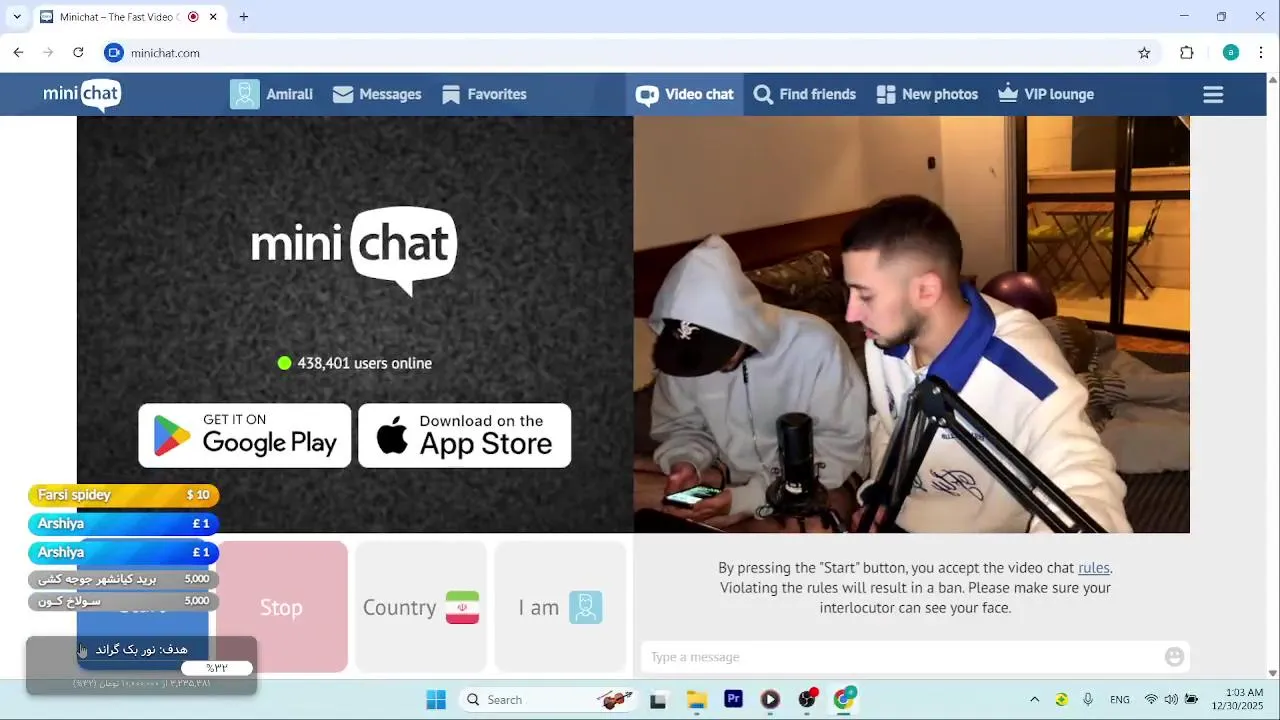
Task: Open the volume speaker tray icon
Action: 1171,700
